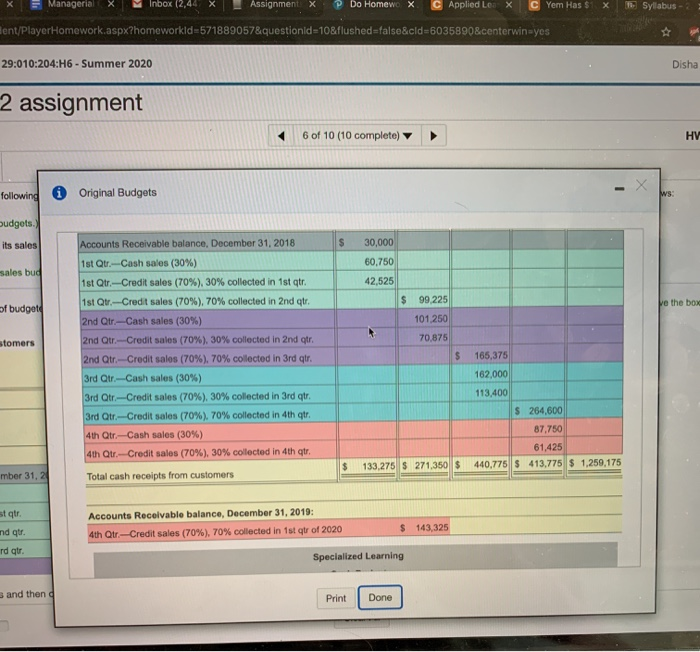Click '4th Qtr.—Credit sales, 70% collected in 1st qtr of 2020'
Image resolution: width=700 pixels, height=652 pixels.
coord(215,531)
